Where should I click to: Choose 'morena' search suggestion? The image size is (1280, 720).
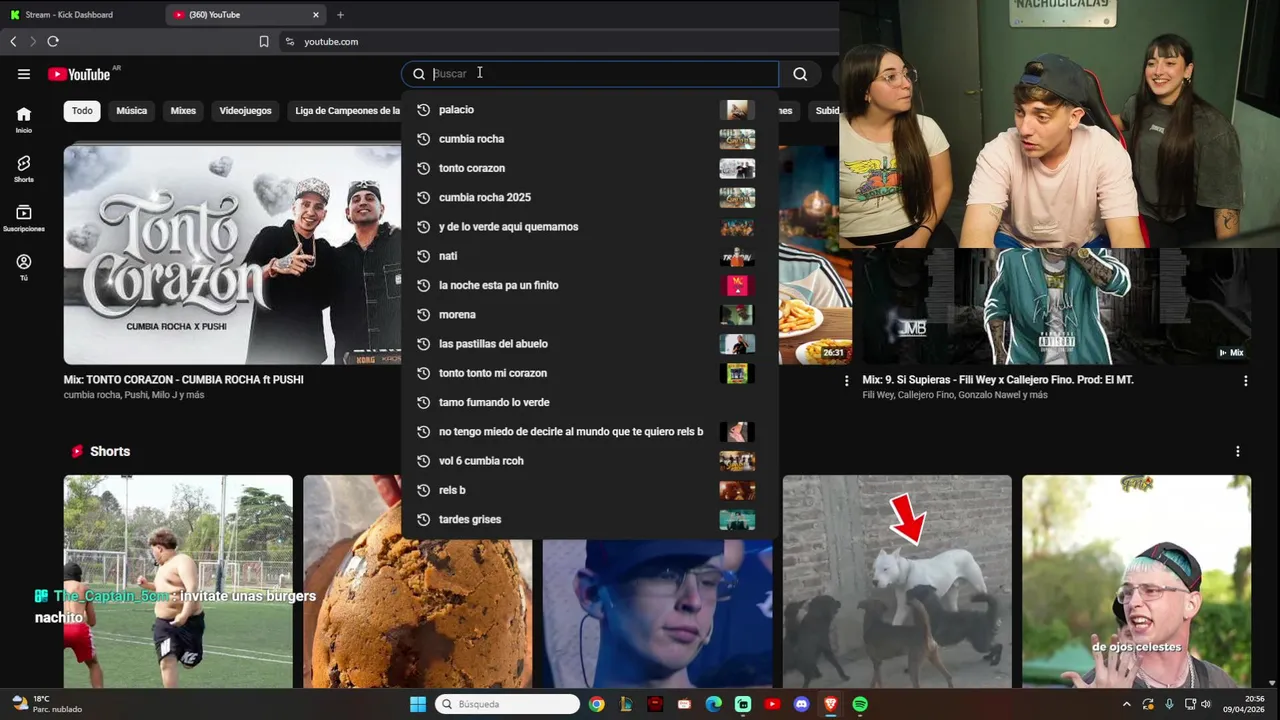pos(590,315)
